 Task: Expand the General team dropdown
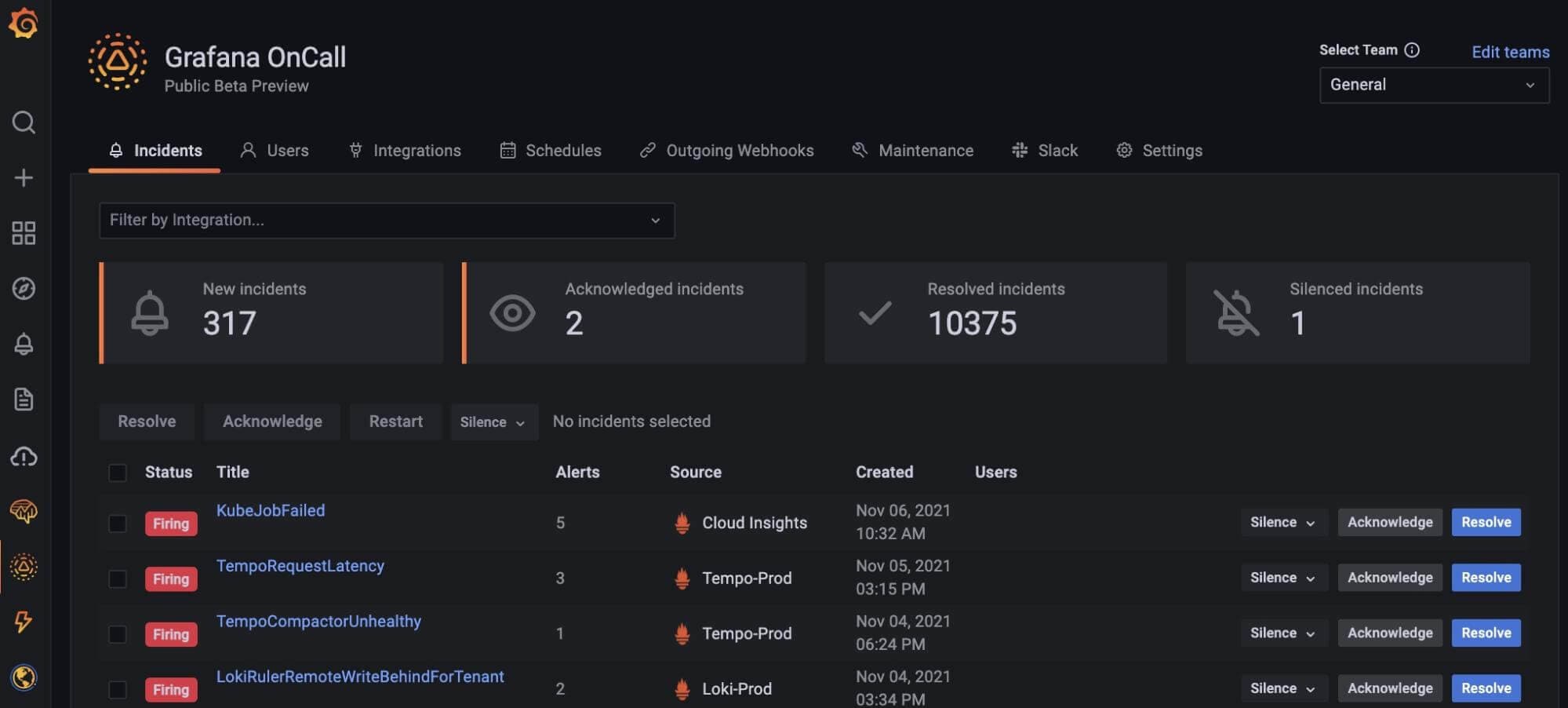click(x=1433, y=85)
